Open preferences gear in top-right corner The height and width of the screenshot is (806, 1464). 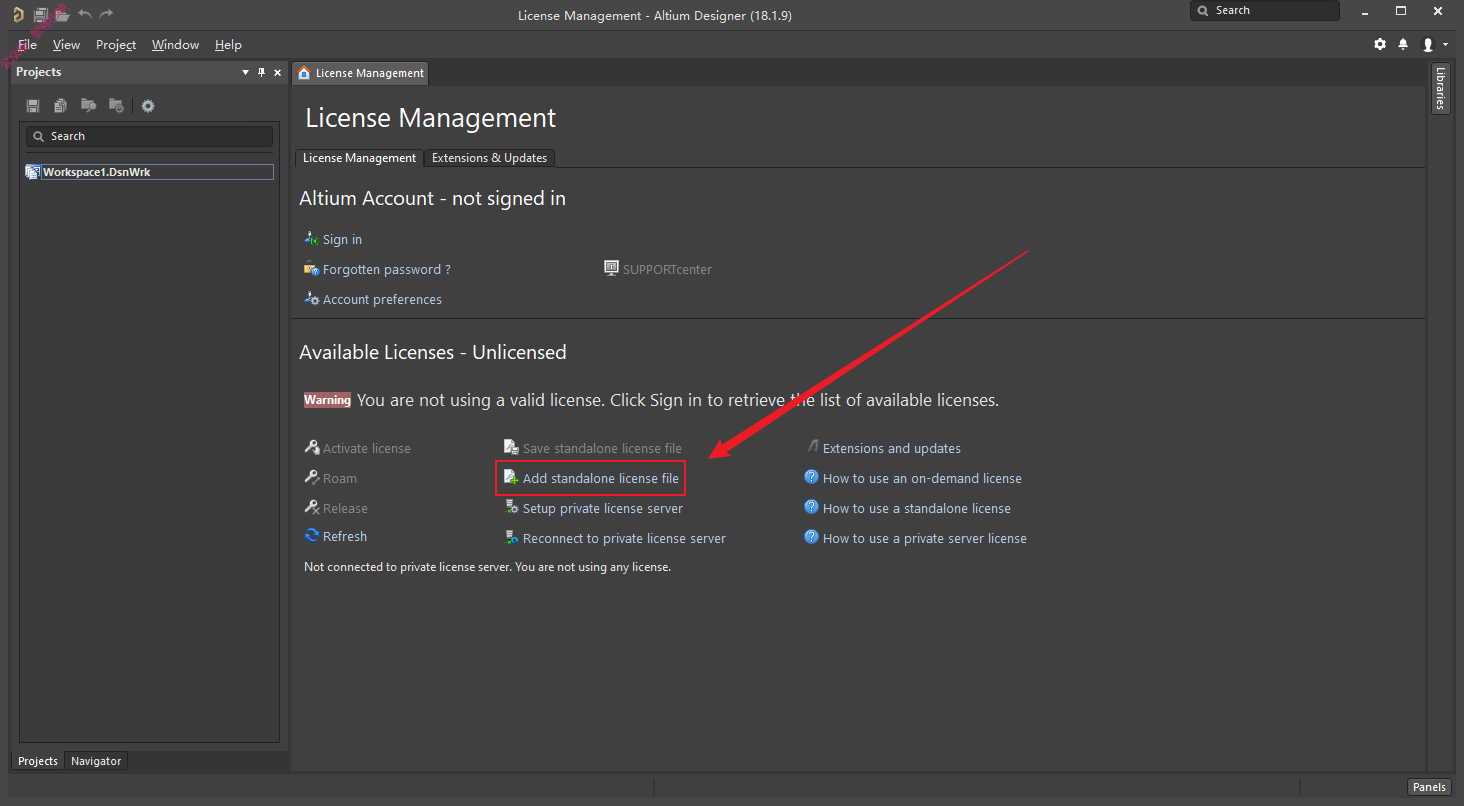click(1380, 44)
